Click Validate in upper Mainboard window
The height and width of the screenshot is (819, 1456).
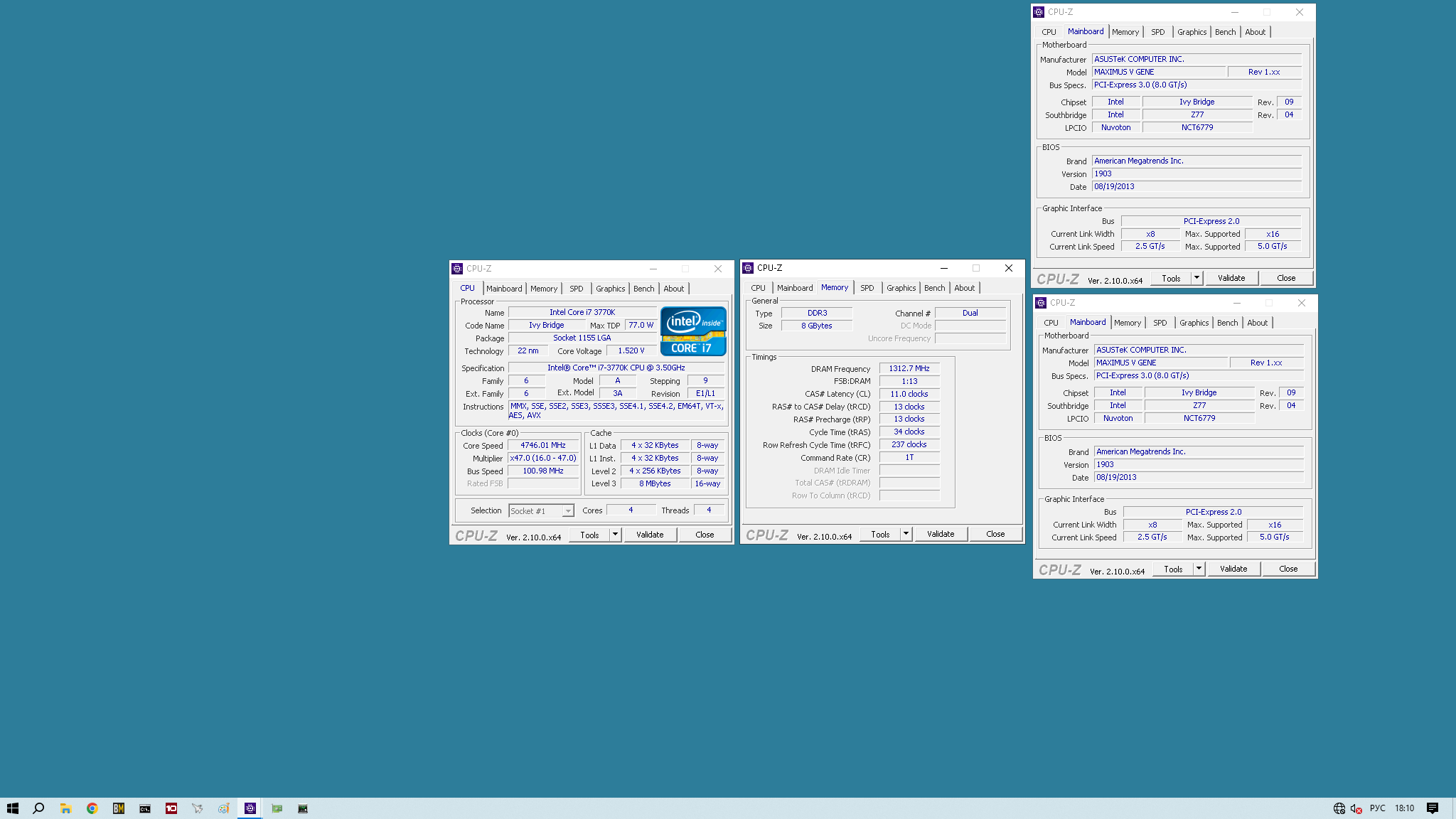click(x=1231, y=278)
